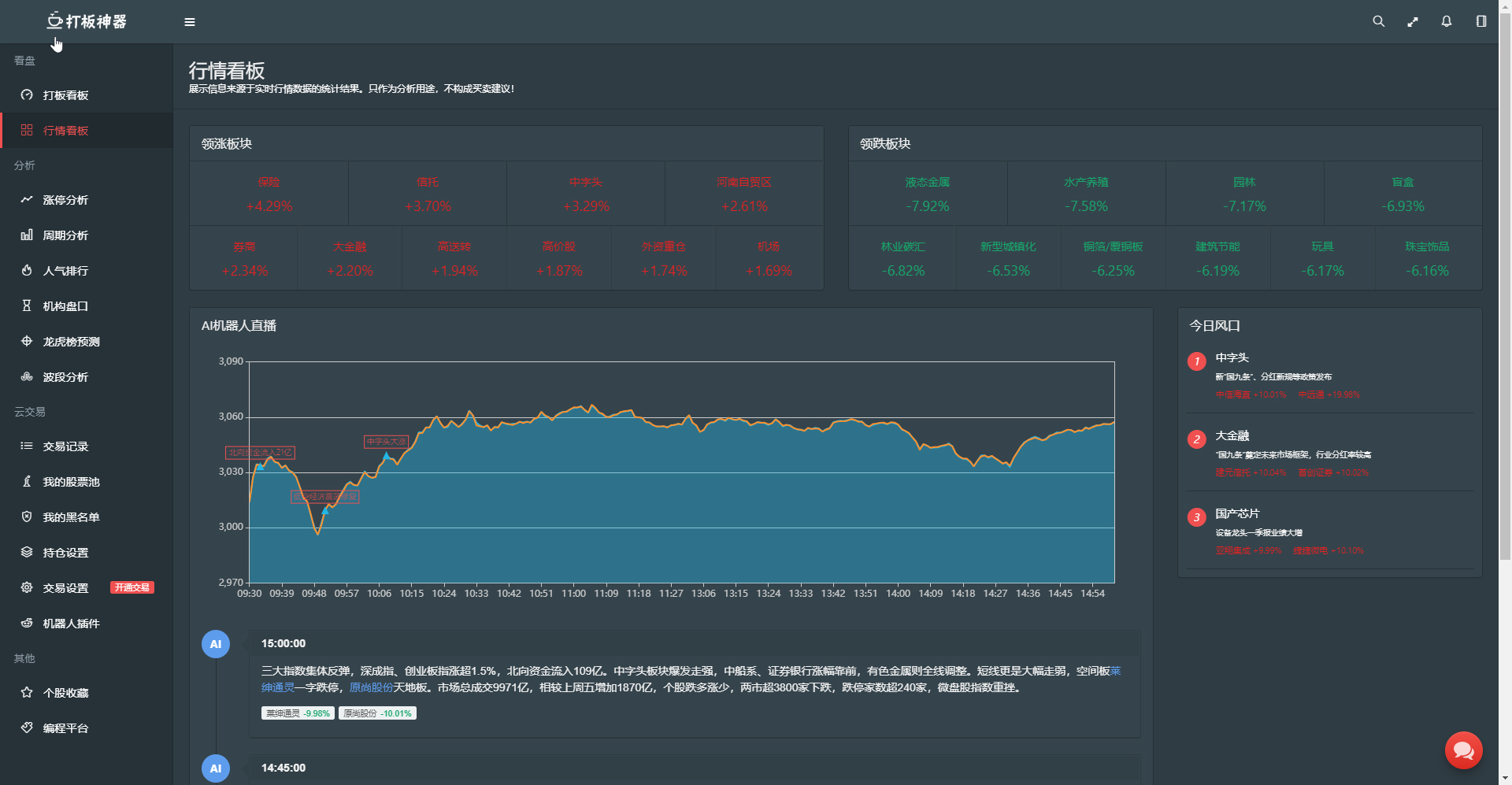
Task: Open the 原尚股份 stock link
Action: (371, 688)
